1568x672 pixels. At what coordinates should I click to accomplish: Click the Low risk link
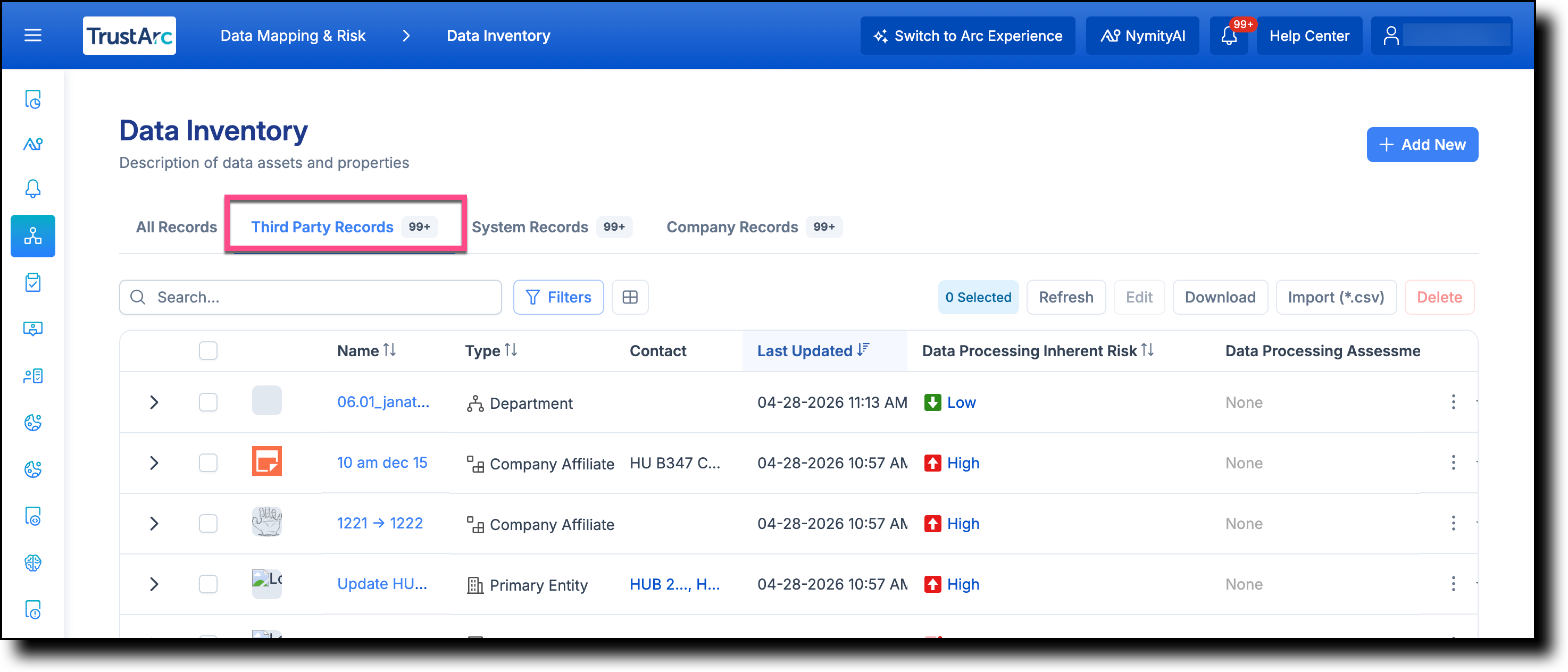961,402
